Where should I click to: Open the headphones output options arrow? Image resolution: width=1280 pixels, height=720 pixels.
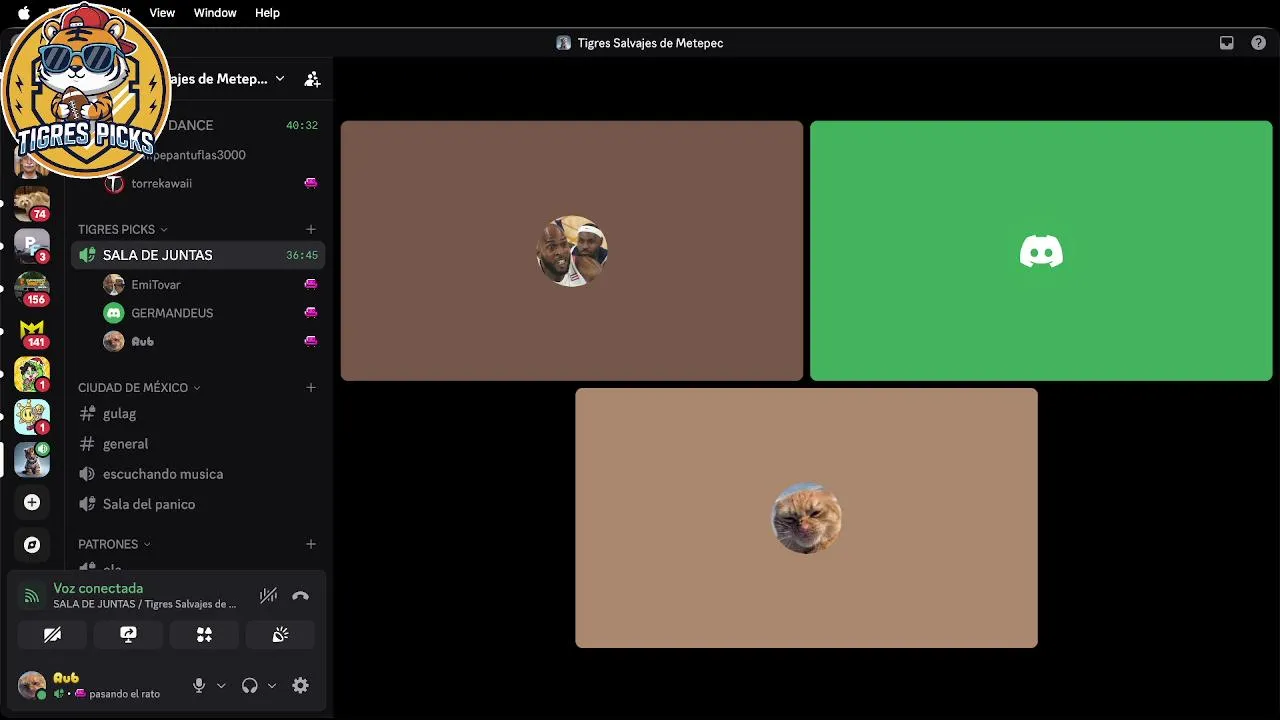[x=272, y=685]
